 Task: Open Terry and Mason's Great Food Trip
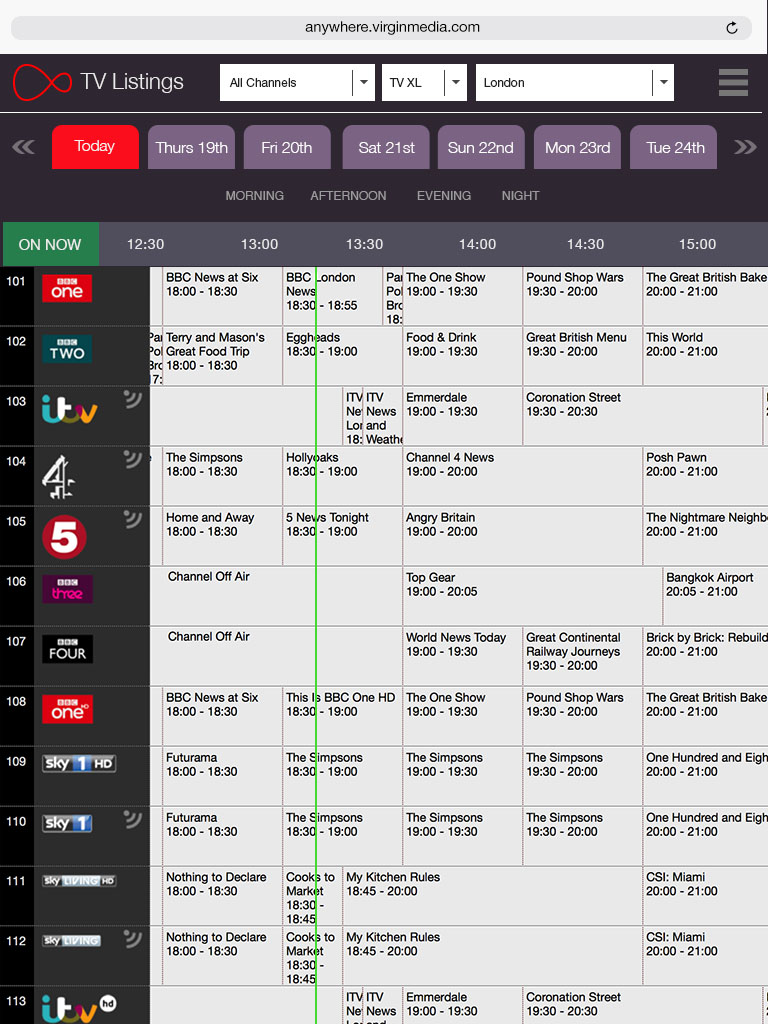pos(222,356)
